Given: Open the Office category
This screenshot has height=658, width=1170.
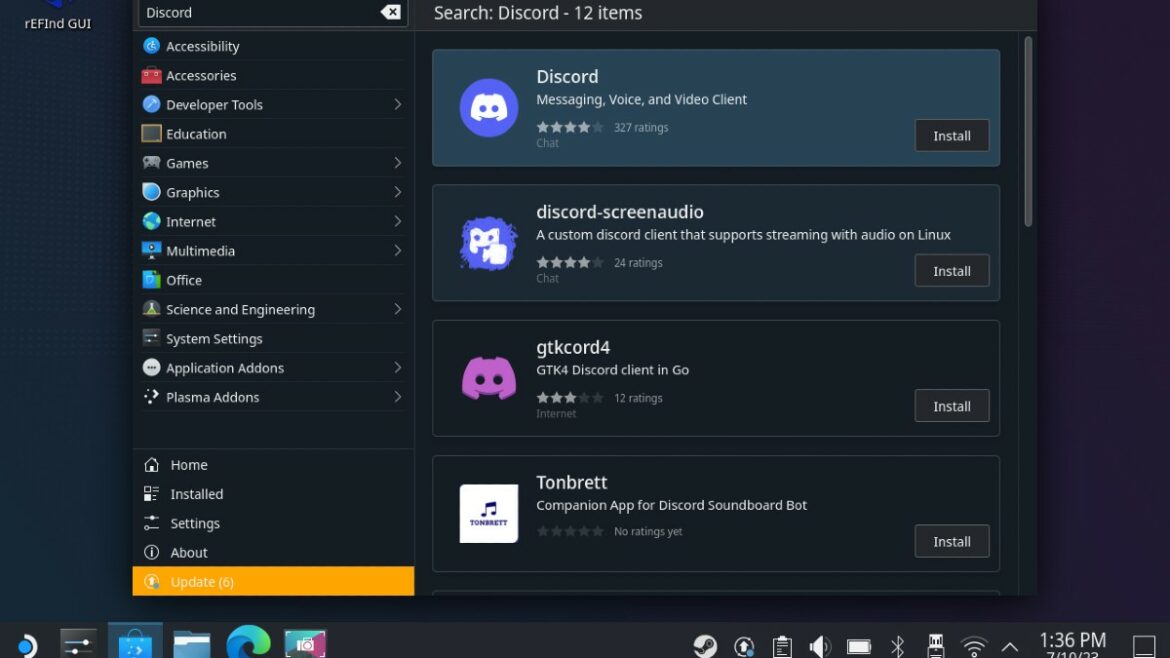Looking at the screenshot, I should pyautogui.click(x=272, y=280).
